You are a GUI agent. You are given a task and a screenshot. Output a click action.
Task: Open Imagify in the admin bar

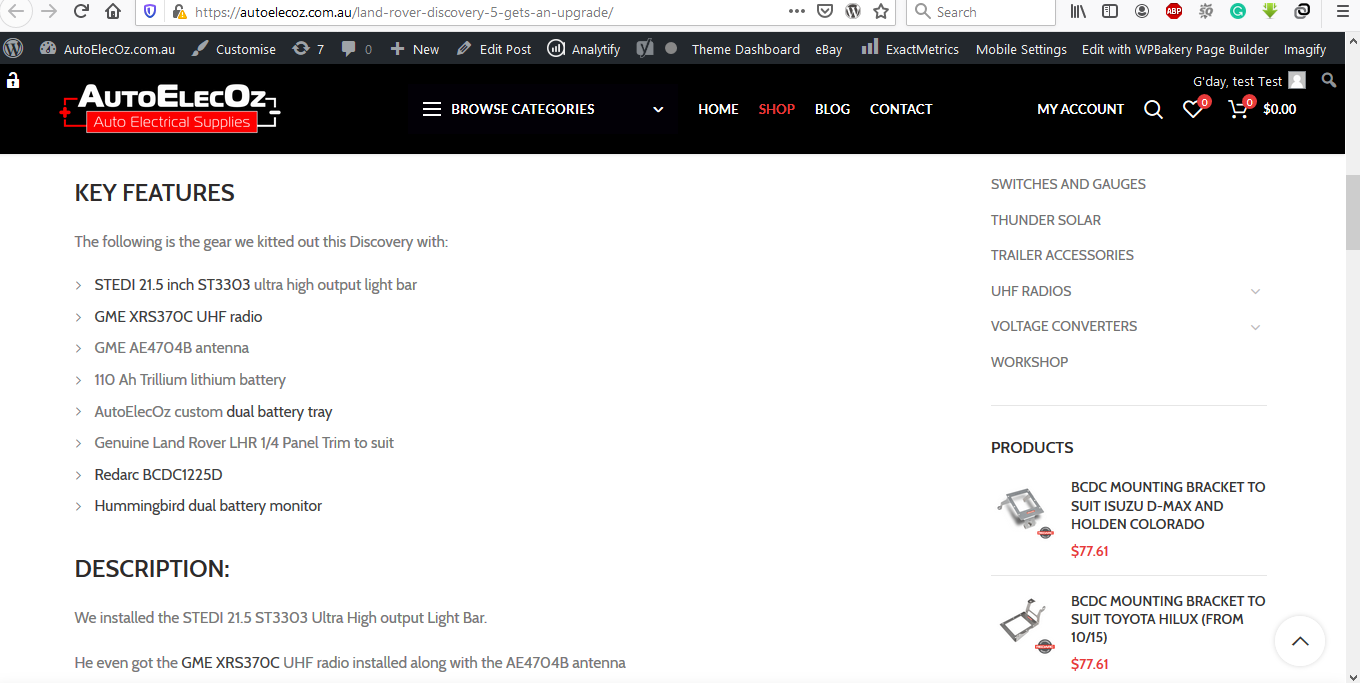1305,49
